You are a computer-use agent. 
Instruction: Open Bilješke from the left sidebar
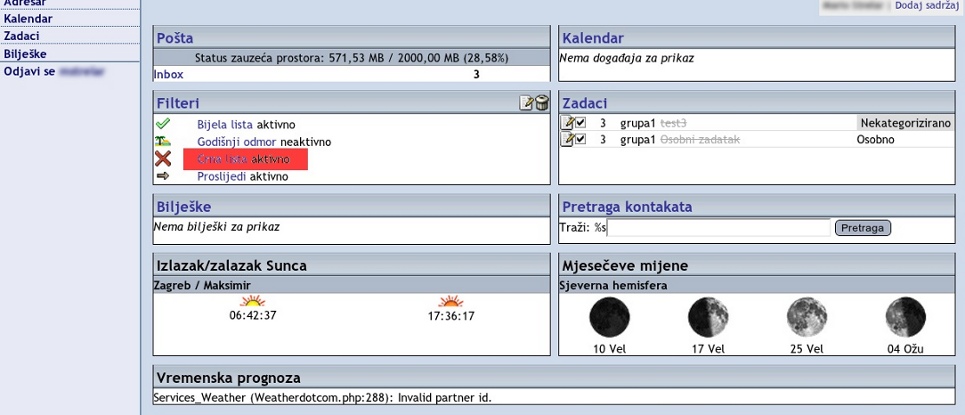click(x=25, y=54)
